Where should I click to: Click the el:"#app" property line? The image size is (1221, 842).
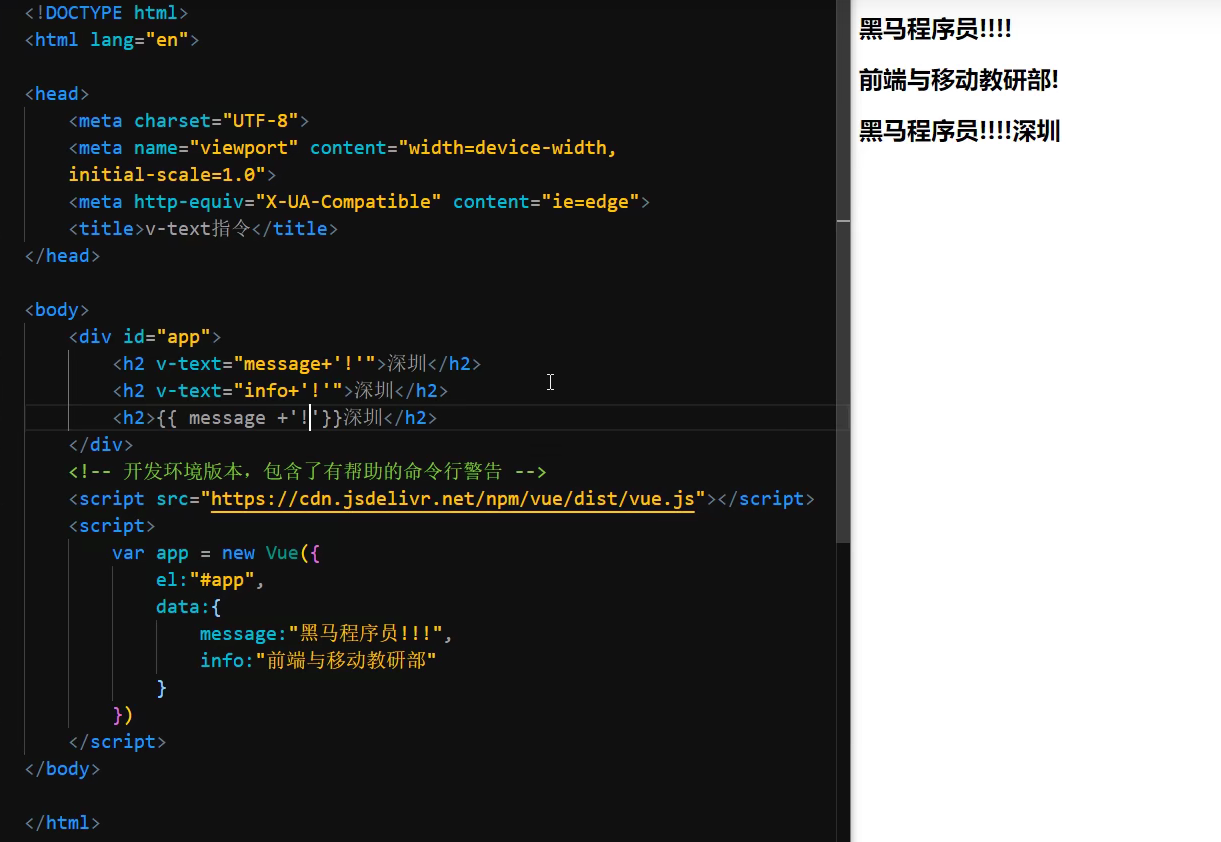tap(211, 580)
